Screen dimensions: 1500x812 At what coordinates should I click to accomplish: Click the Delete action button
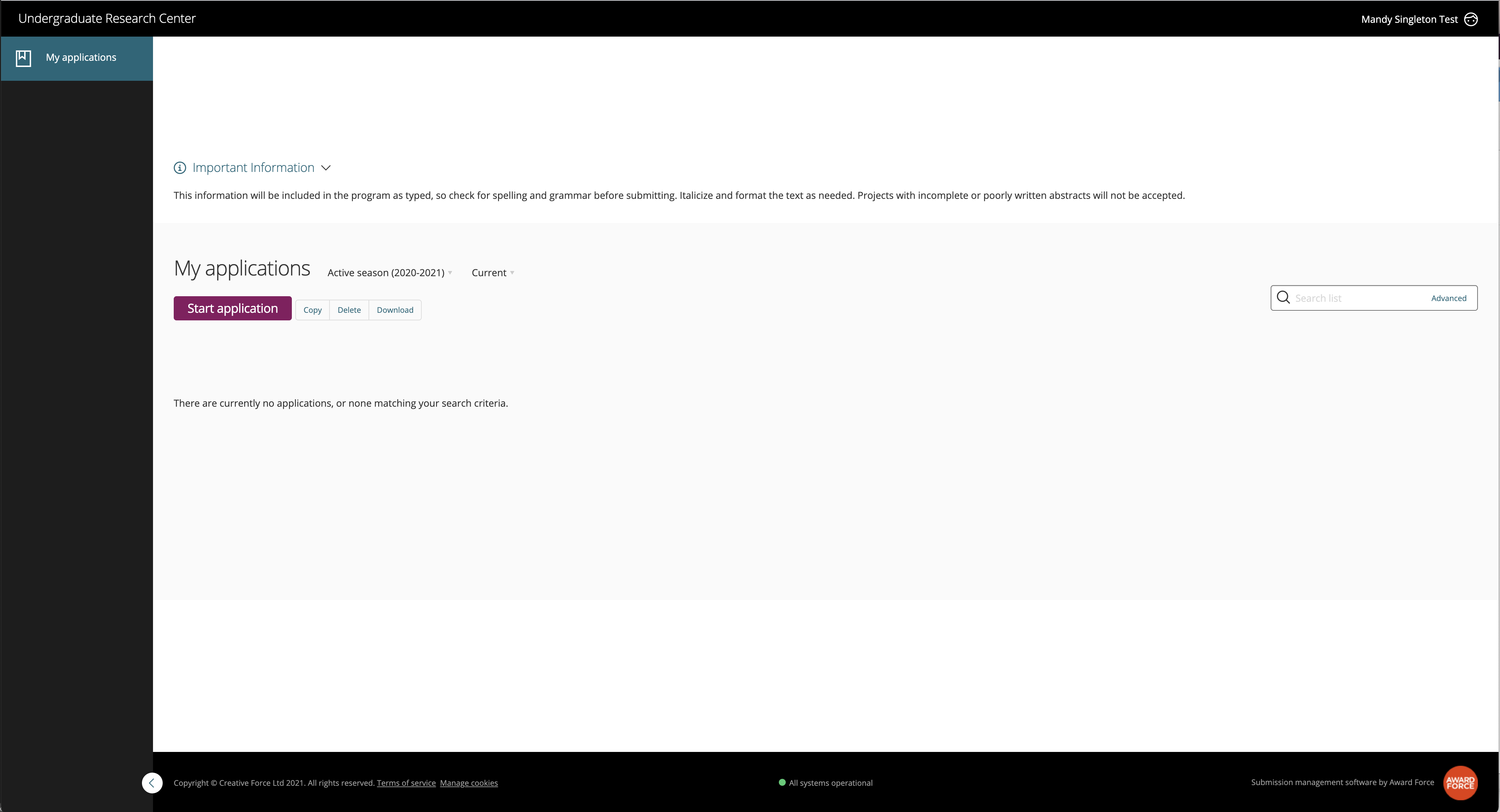(349, 309)
